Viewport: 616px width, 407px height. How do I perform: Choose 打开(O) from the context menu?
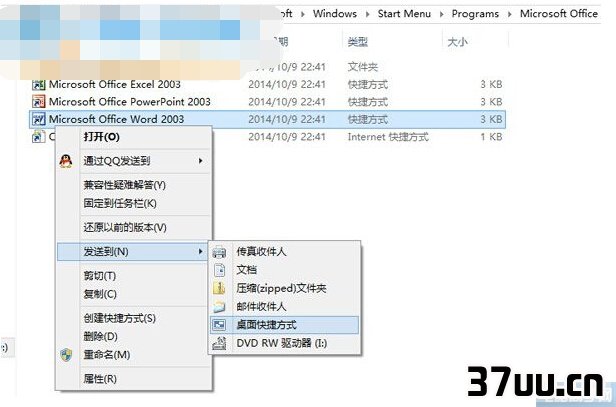[x=101, y=137]
